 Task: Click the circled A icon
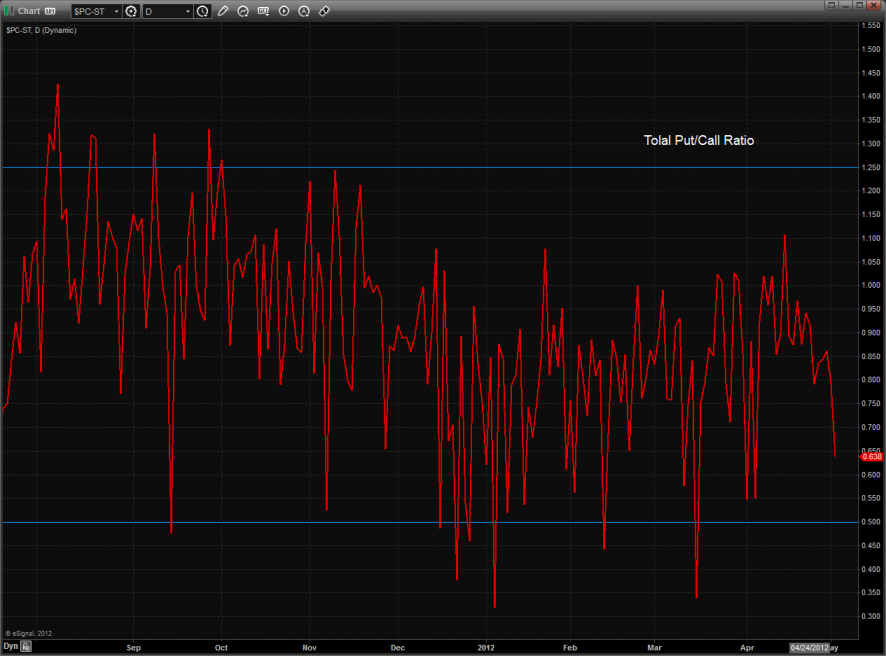pyautogui.click(x=304, y=11)
